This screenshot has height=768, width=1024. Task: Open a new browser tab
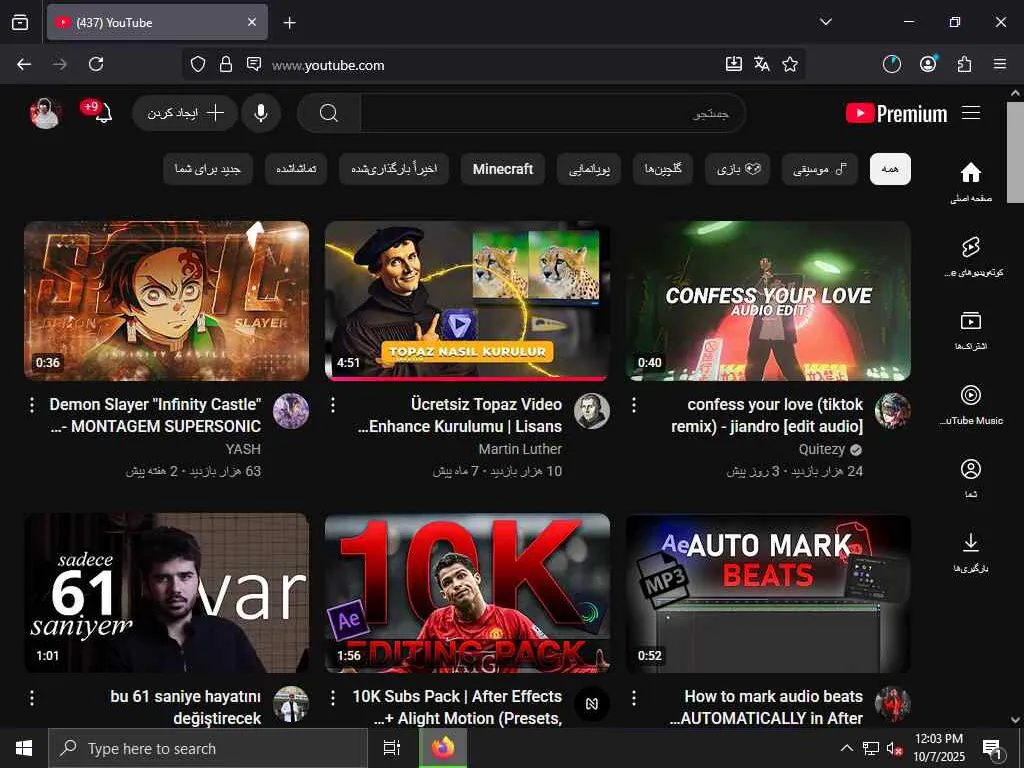289,23
